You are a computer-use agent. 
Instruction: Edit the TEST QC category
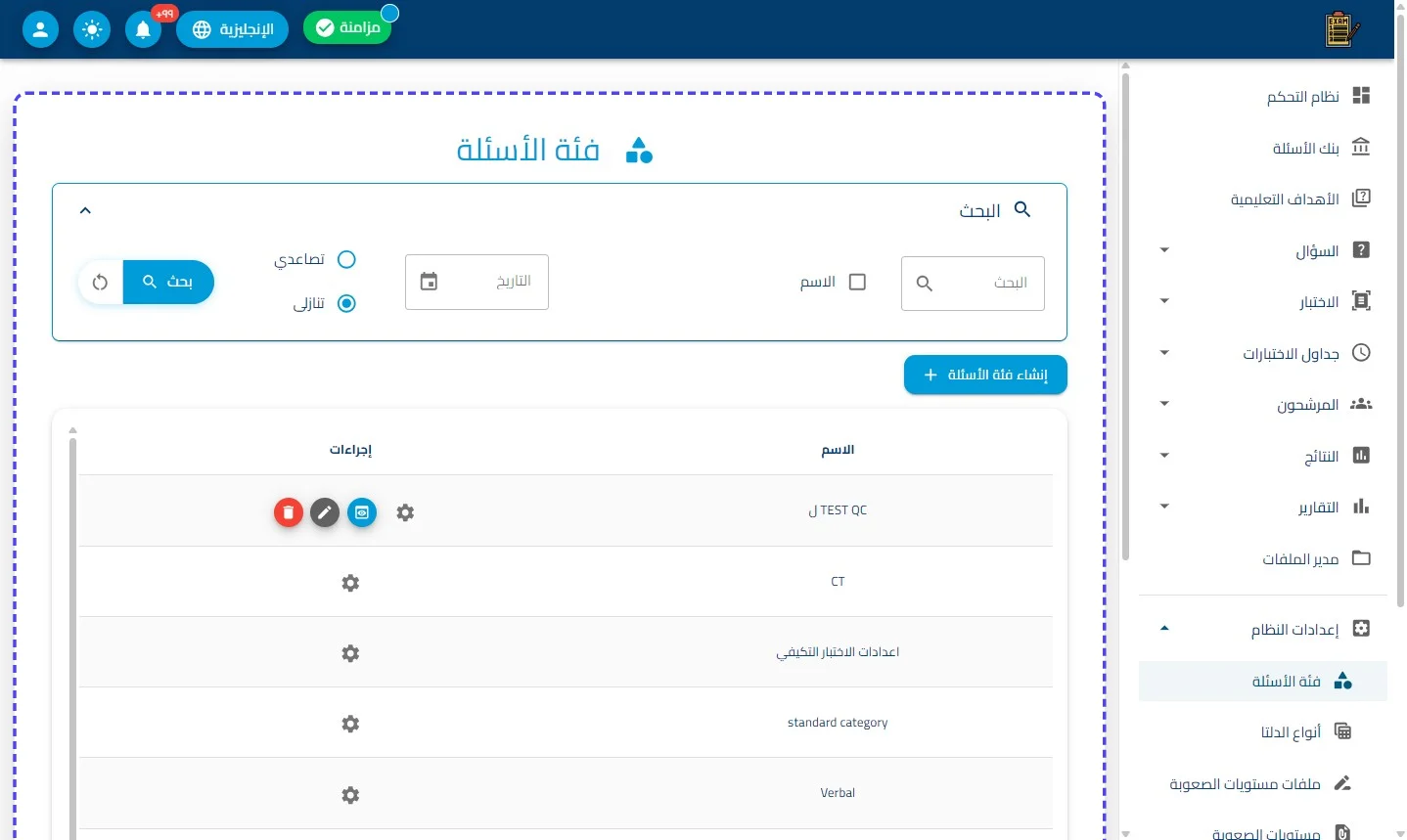(x=325, y=512)
